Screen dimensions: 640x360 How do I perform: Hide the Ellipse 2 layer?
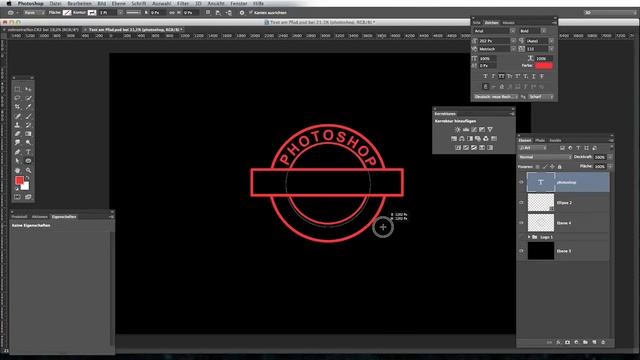(521, 202)
